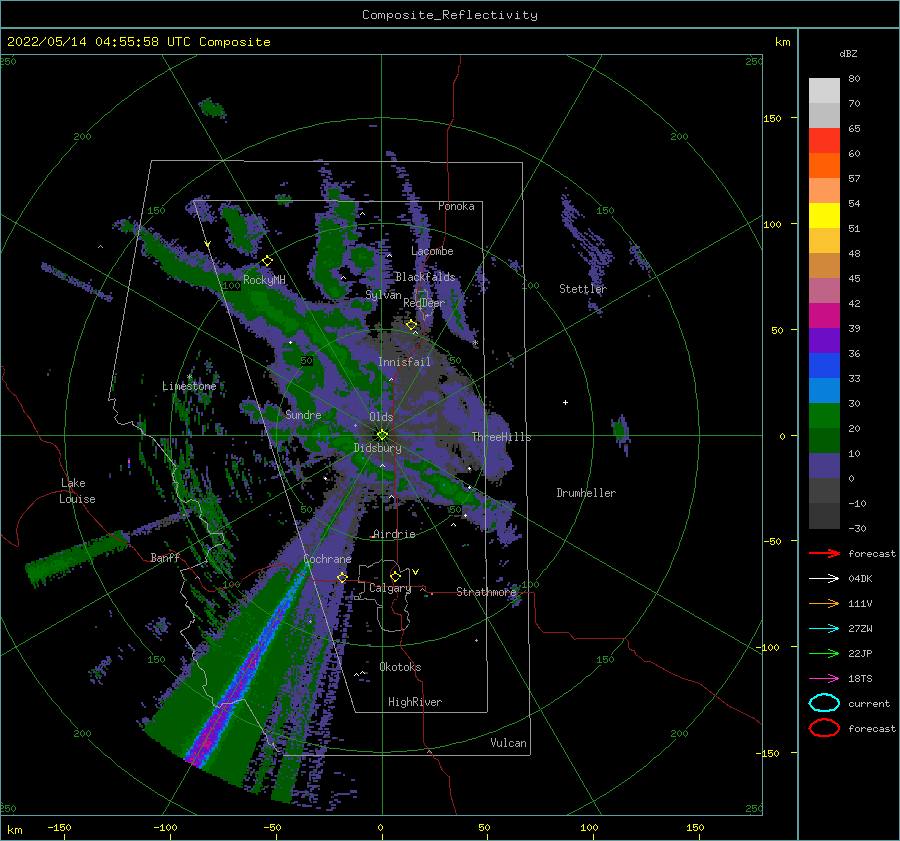900x841 pixels.
Task: Click the RedDeer city label
Action: coord(424,303)
